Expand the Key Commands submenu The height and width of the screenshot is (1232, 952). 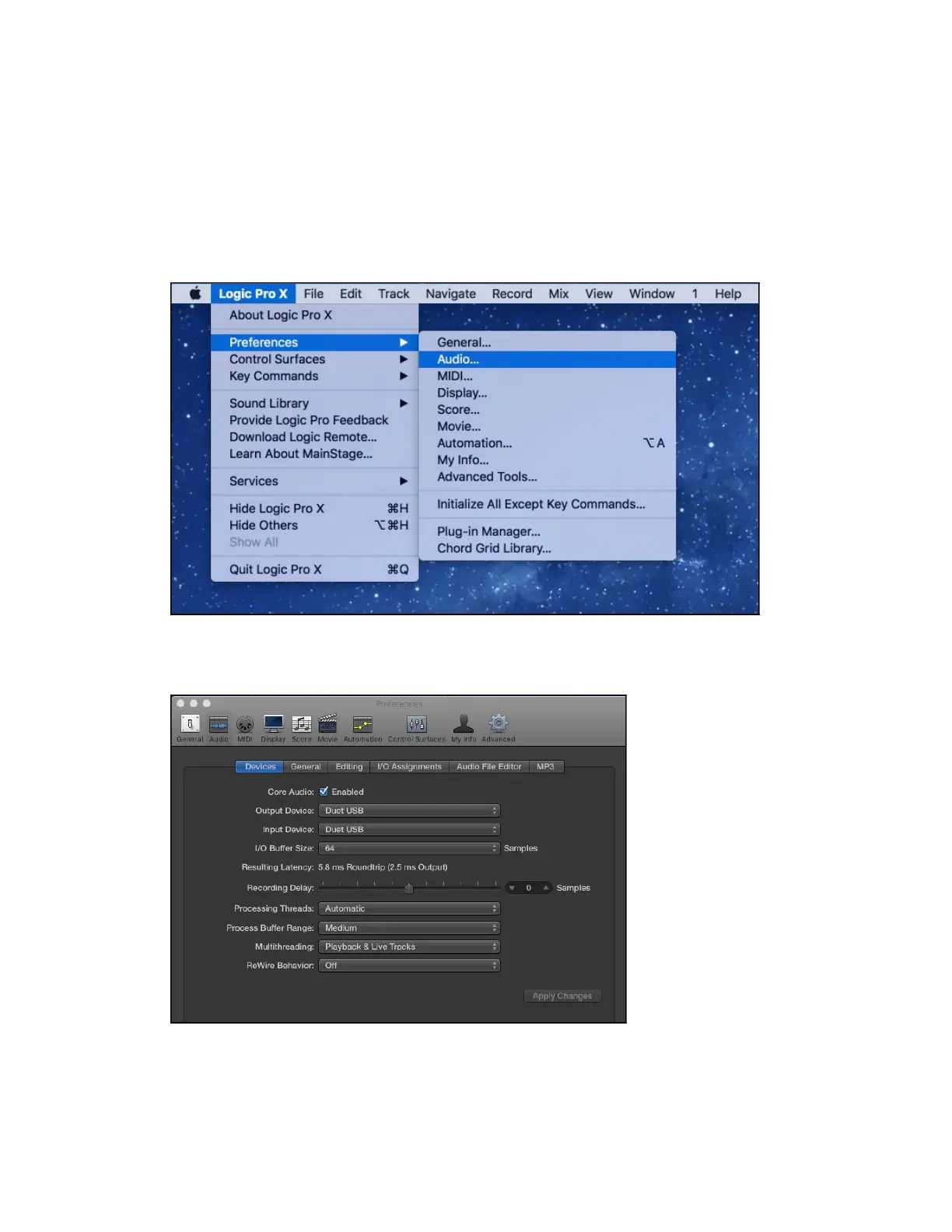[x=314, y=376]
